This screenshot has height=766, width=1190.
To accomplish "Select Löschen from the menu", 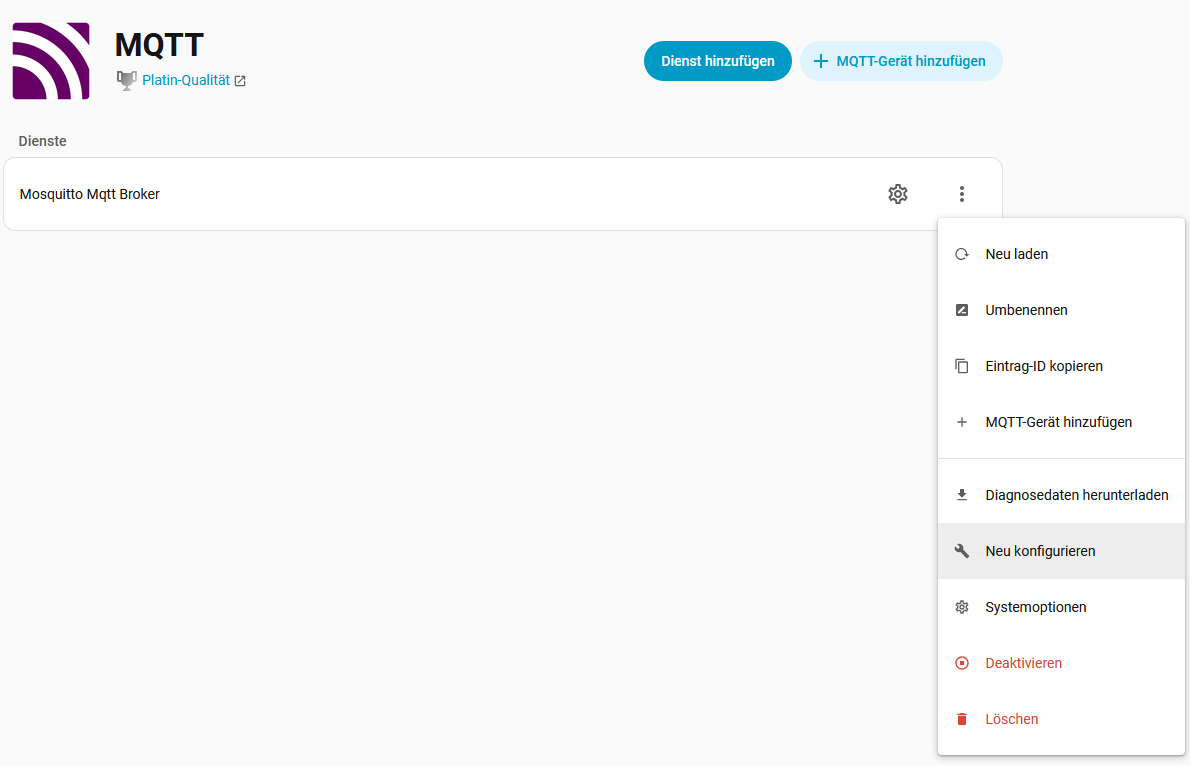I will tap(1061, 719).
